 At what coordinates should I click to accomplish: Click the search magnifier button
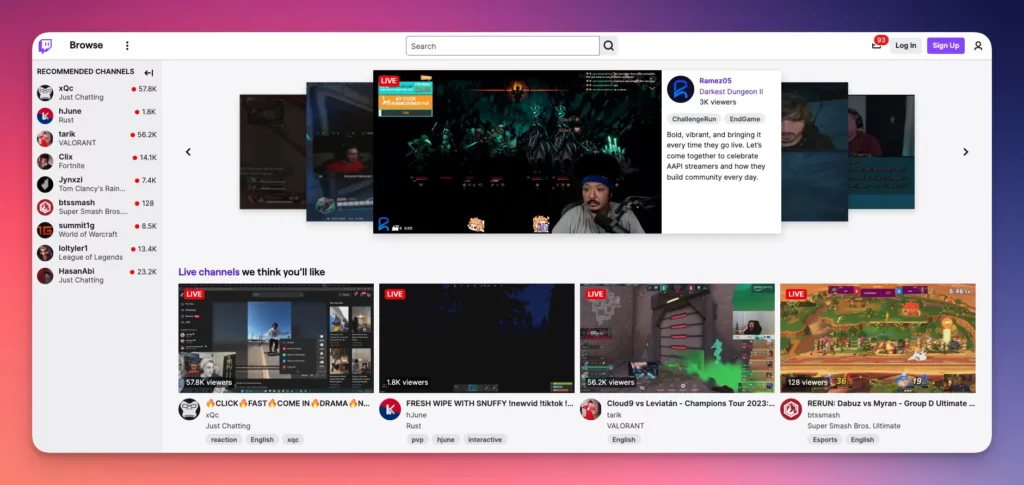609,46
